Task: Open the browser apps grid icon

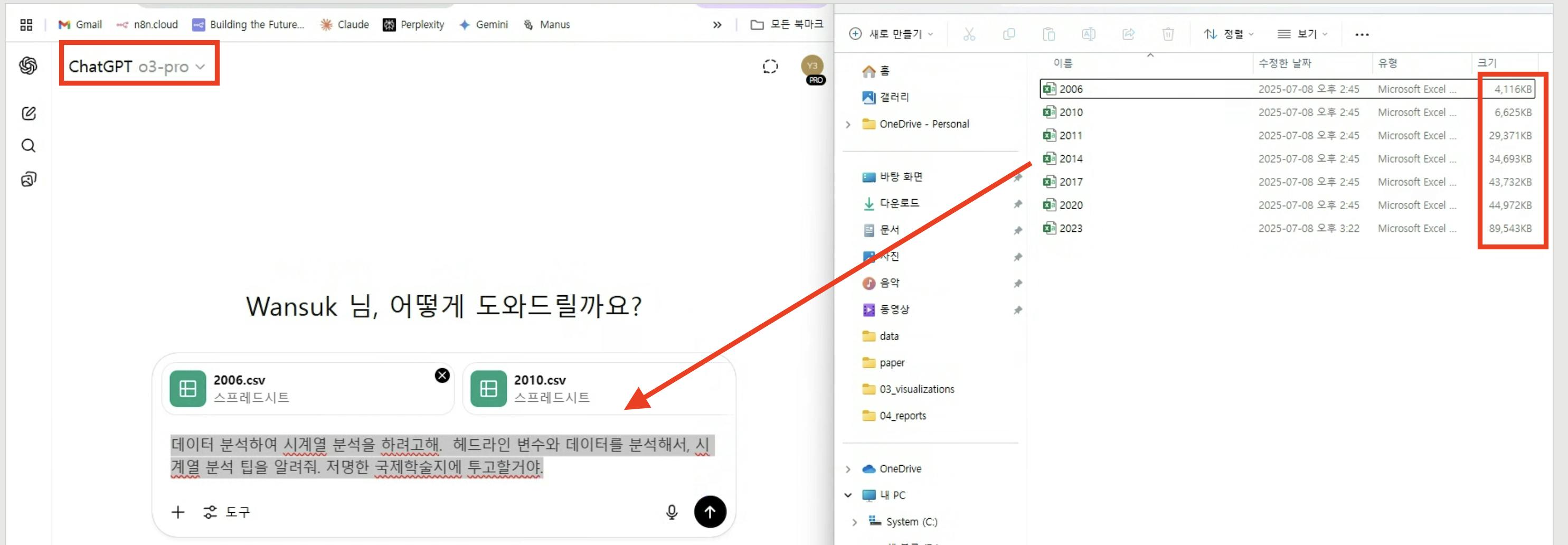Action: 26,25
